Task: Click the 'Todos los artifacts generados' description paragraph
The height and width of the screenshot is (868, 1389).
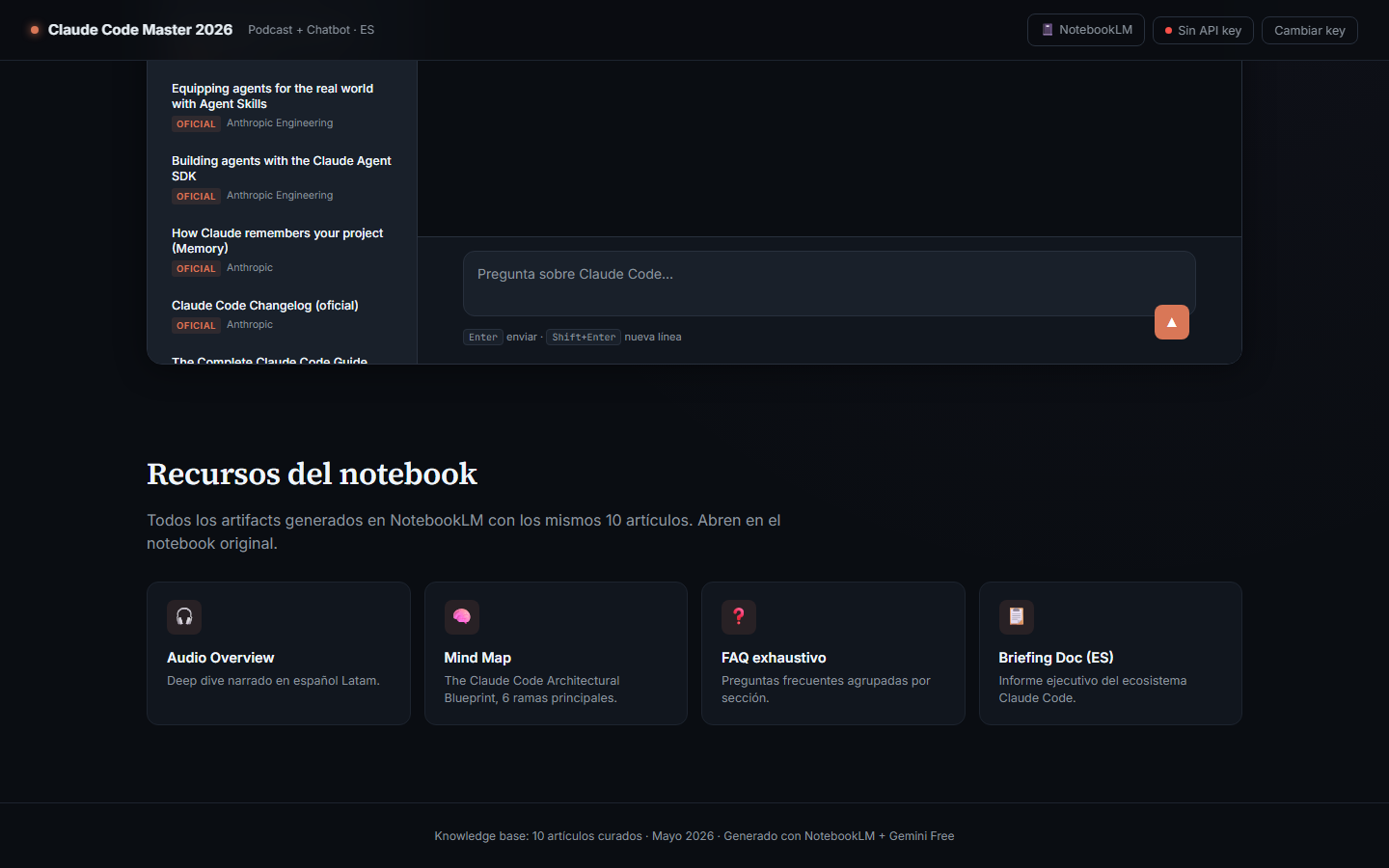Action: [x=464, y=531]
